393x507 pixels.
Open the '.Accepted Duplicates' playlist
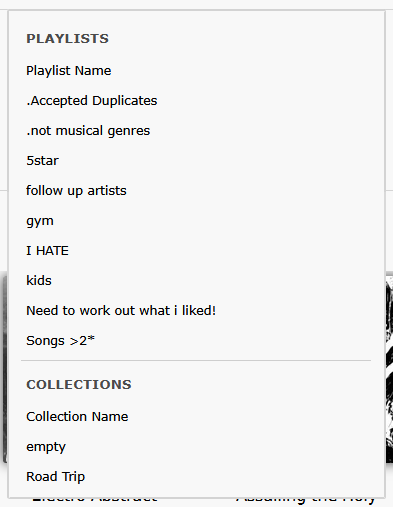(x=92, y=101)
